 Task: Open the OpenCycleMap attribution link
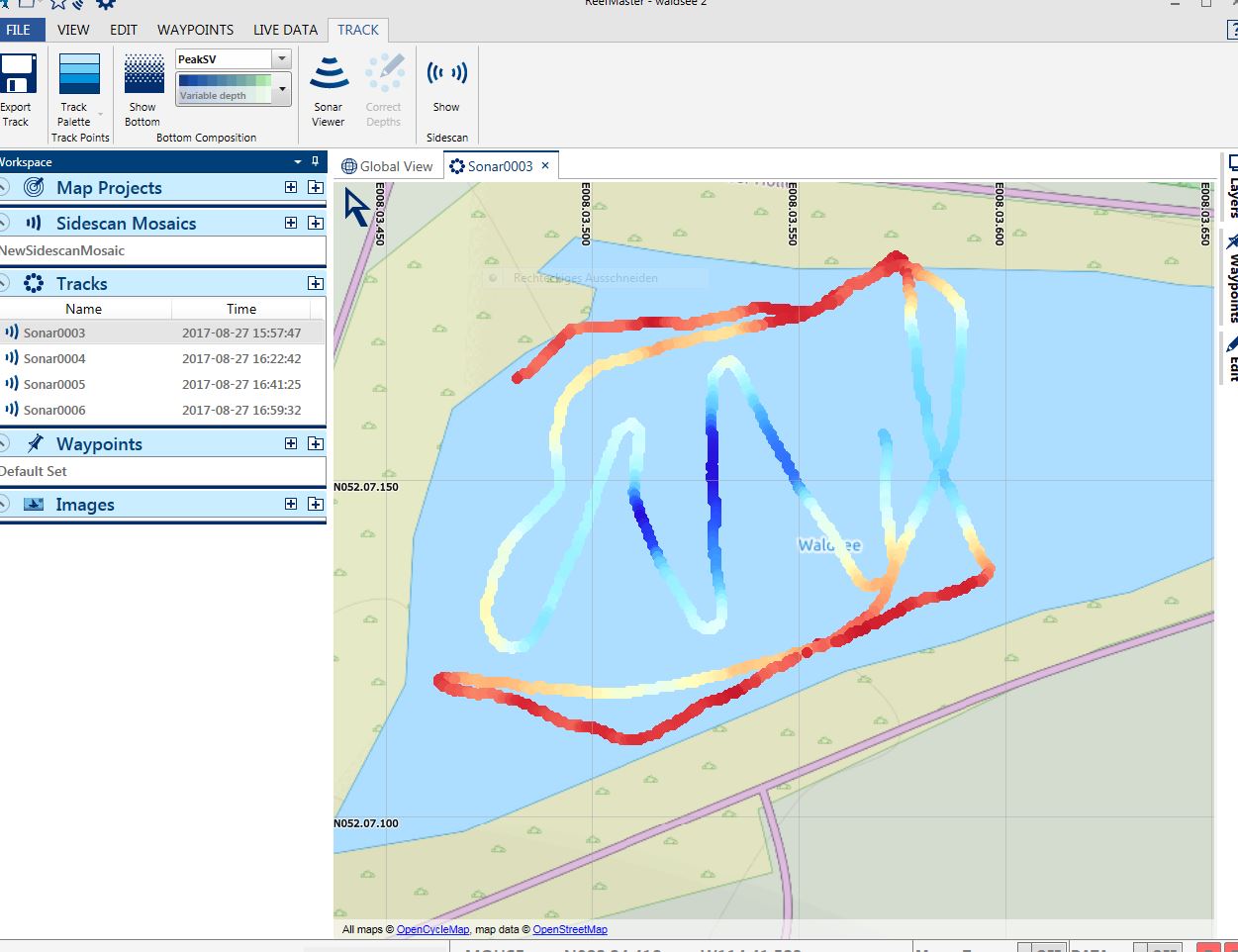(432, 929)
